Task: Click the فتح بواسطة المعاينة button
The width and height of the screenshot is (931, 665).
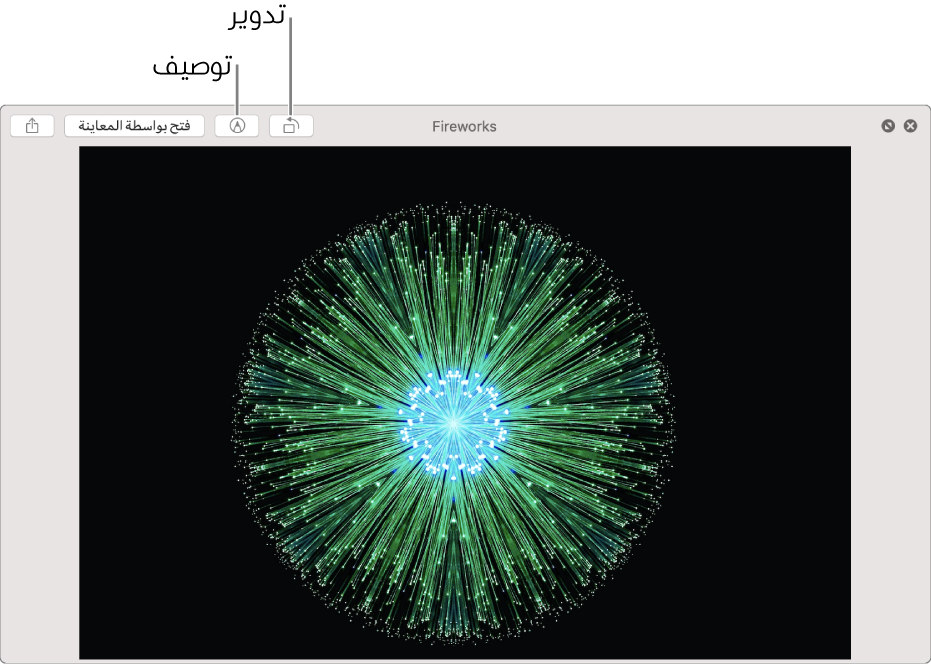Action: pos(135,126)
